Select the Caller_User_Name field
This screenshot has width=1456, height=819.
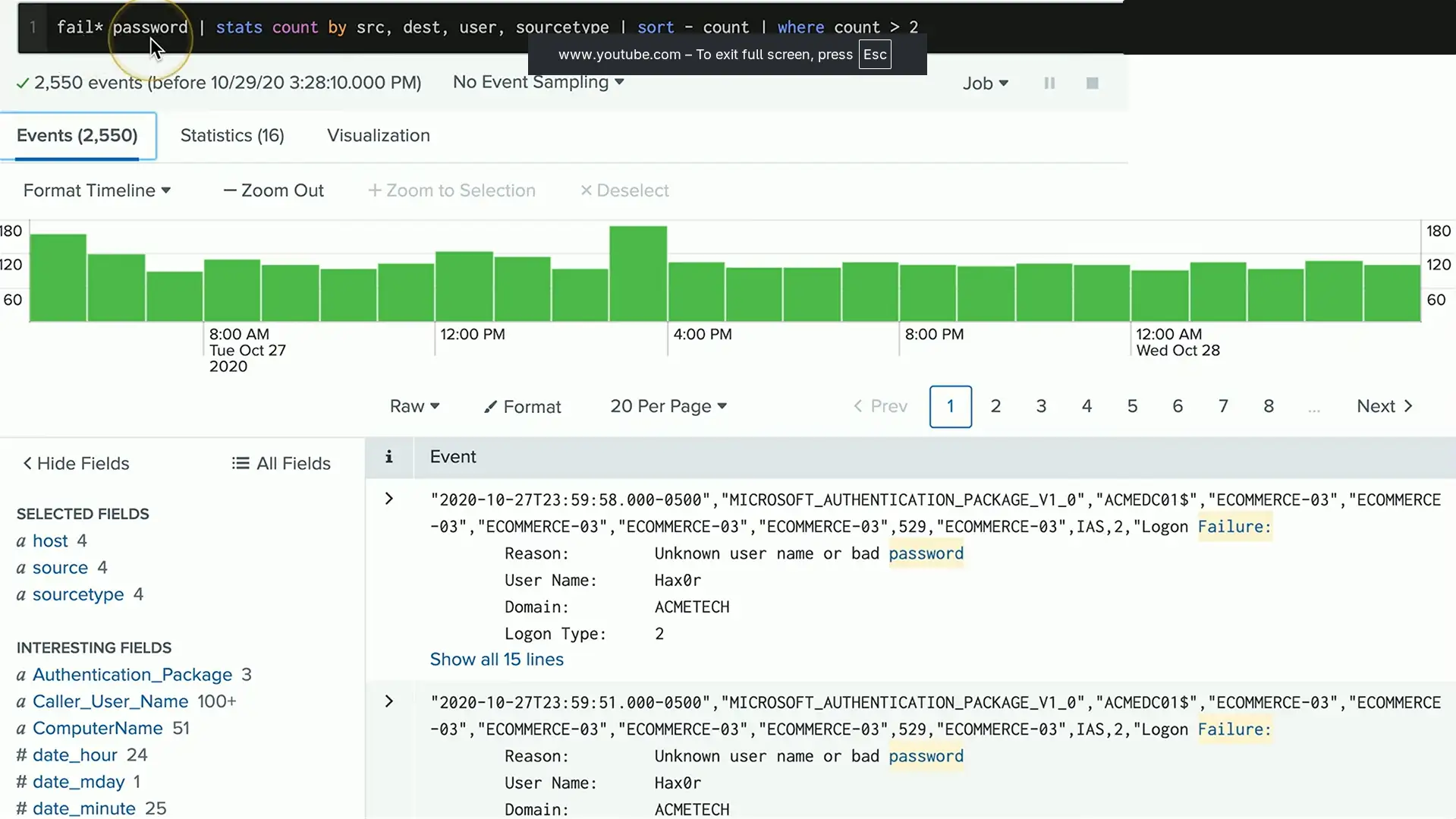click(110, 702)
